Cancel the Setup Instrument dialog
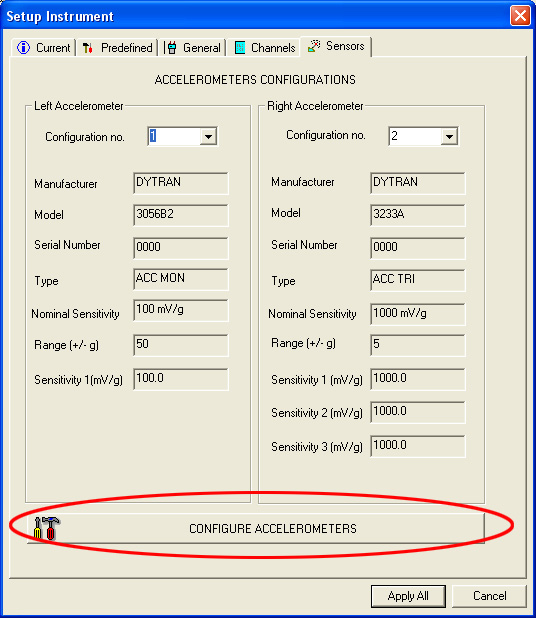 [489, 596]
